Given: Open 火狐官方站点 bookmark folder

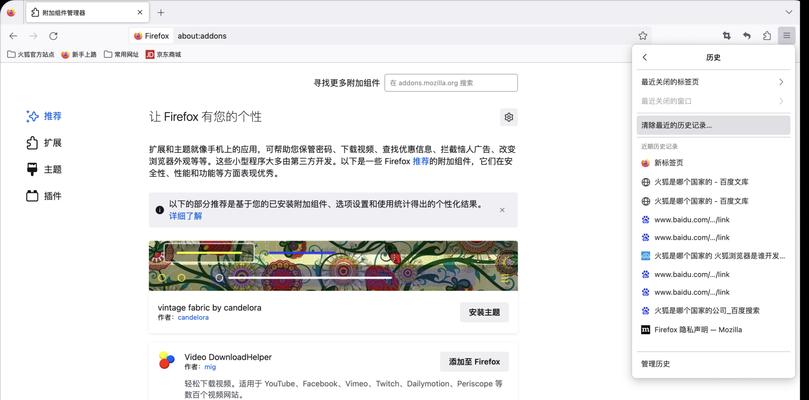Looking at the screenshot, I should click(x=30, y=54).
